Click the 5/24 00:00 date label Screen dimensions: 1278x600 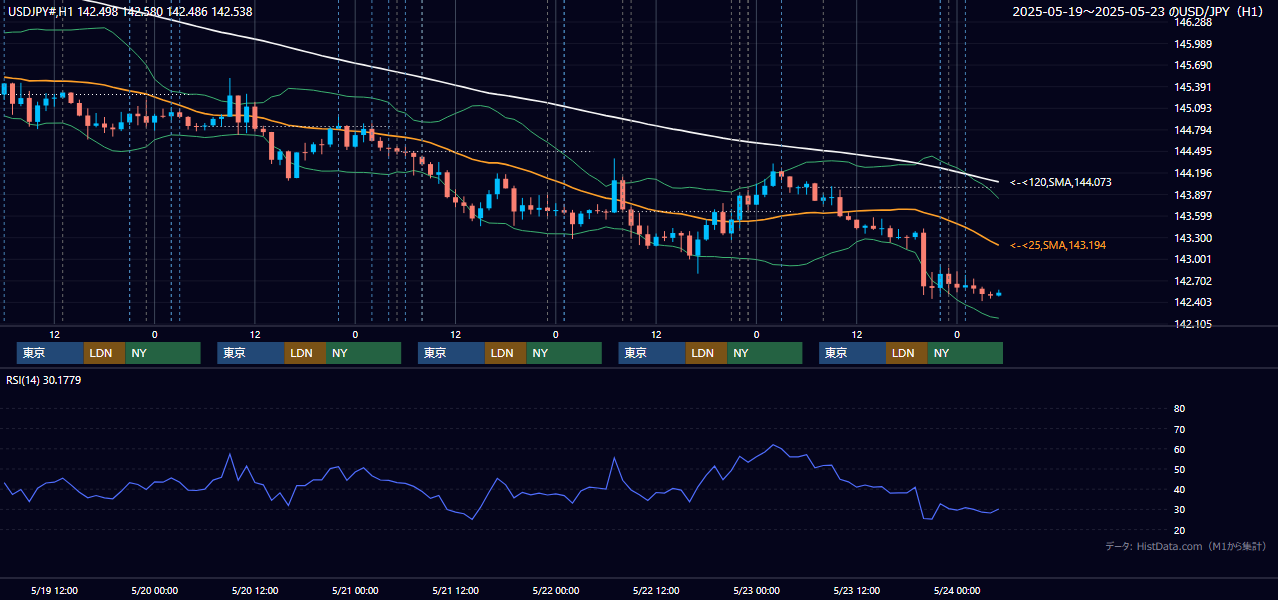pyautogui.click(x=956, y=590)
